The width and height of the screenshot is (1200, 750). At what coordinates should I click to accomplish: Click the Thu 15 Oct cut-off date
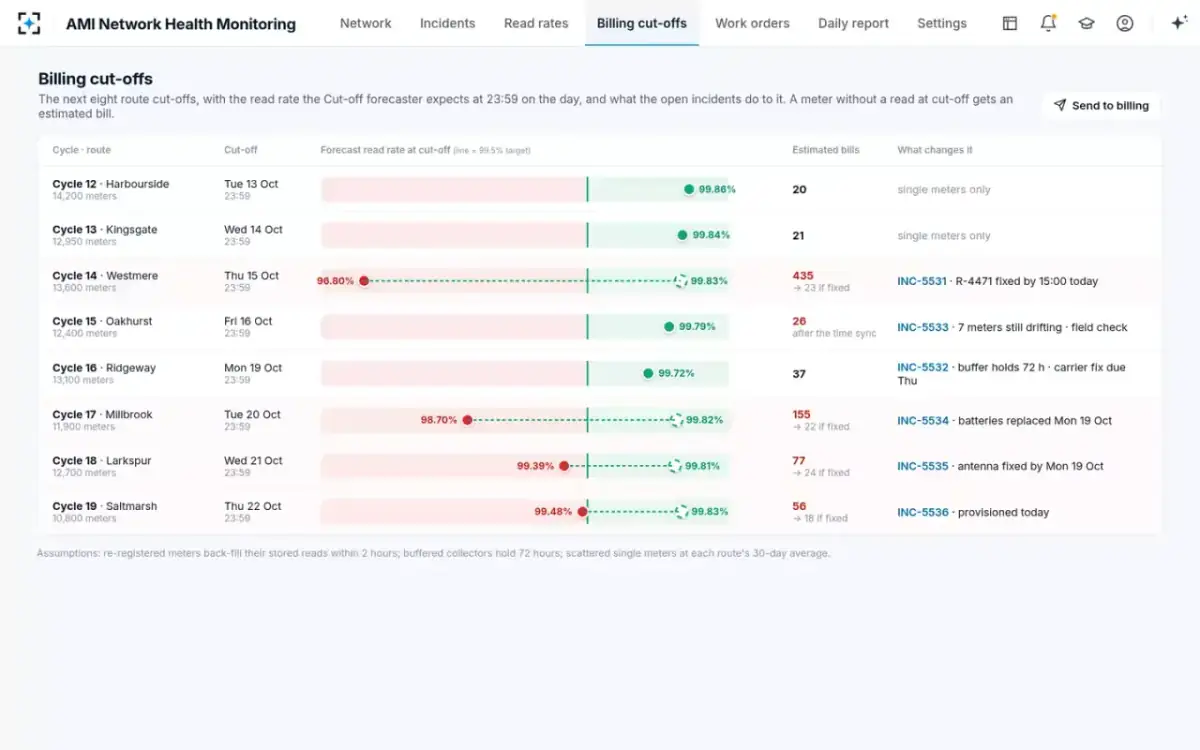pyautogui.click(x=252, y=276)
